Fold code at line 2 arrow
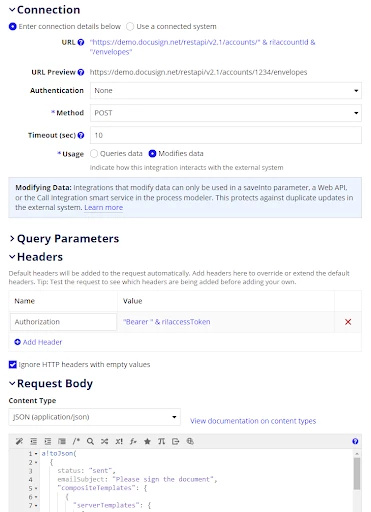Viewport: 371px width, 512px height. pyautogui.click(x=36, y=463)
